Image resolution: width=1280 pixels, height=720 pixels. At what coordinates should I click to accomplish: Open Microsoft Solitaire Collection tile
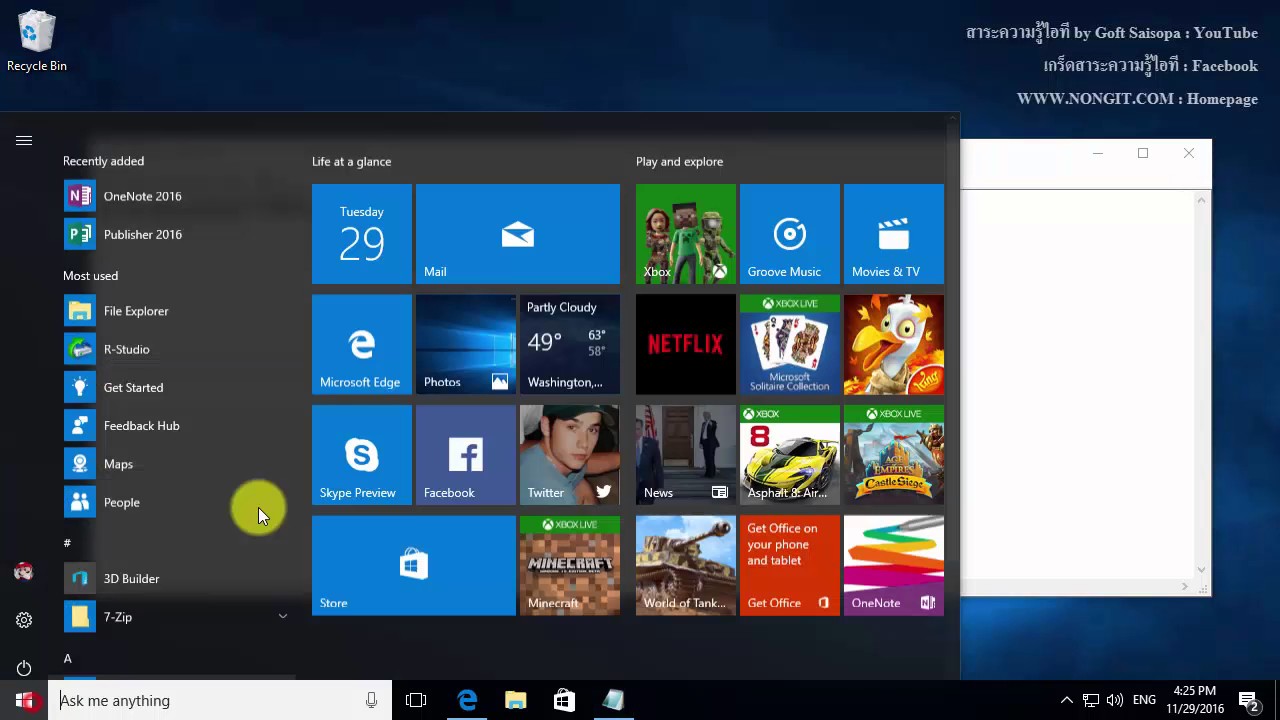(790, 344)
